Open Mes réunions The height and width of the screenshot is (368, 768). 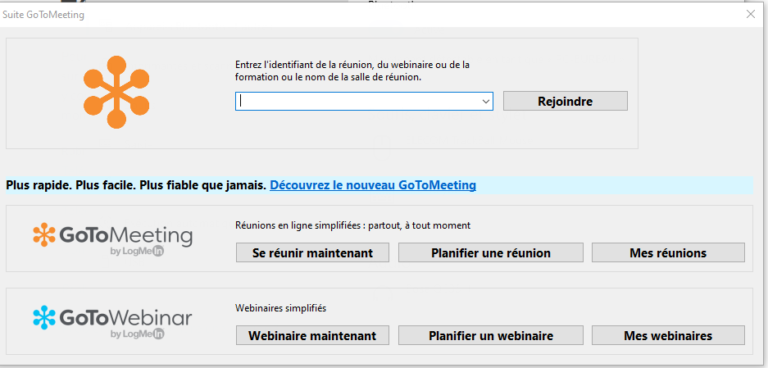[x=668, y=253]
